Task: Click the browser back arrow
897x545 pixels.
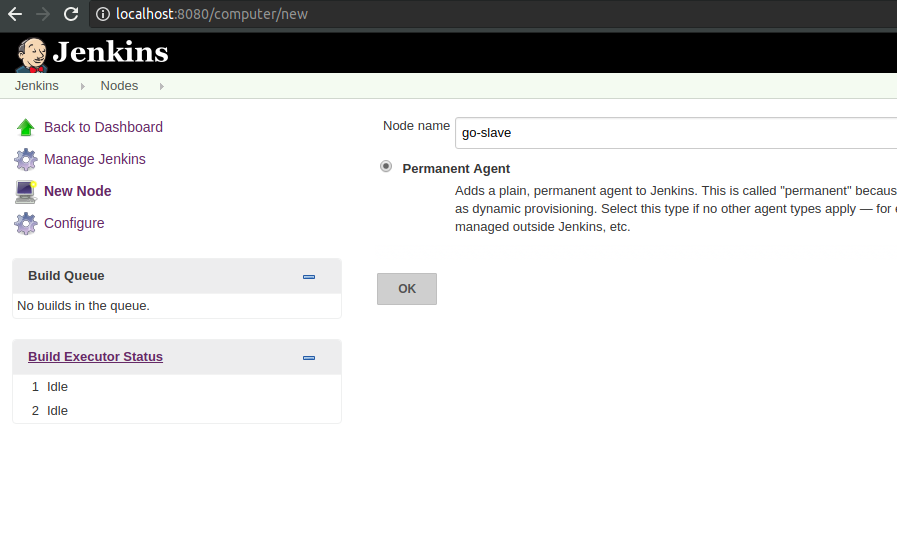Action: (15, 14)
